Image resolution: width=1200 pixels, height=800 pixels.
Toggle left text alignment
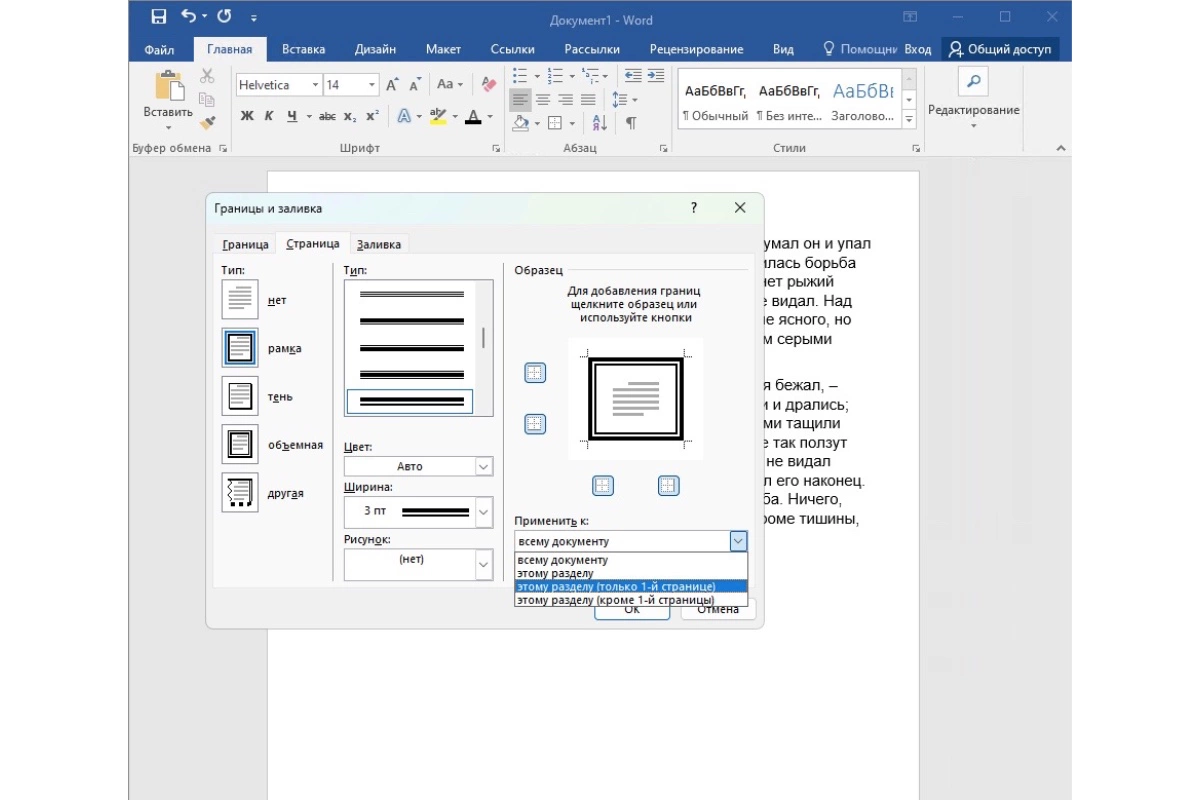(x=520, y=99)
